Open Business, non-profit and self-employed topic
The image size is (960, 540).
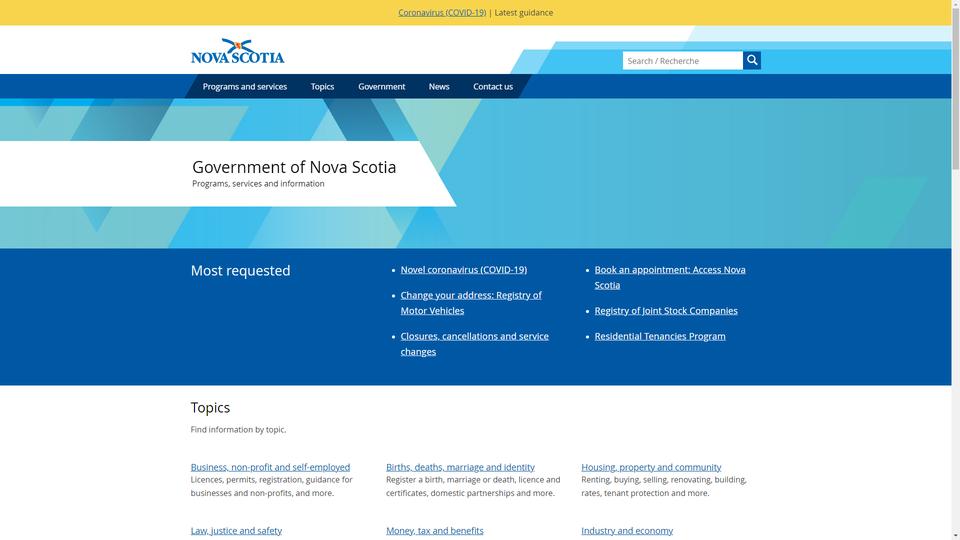270,467
